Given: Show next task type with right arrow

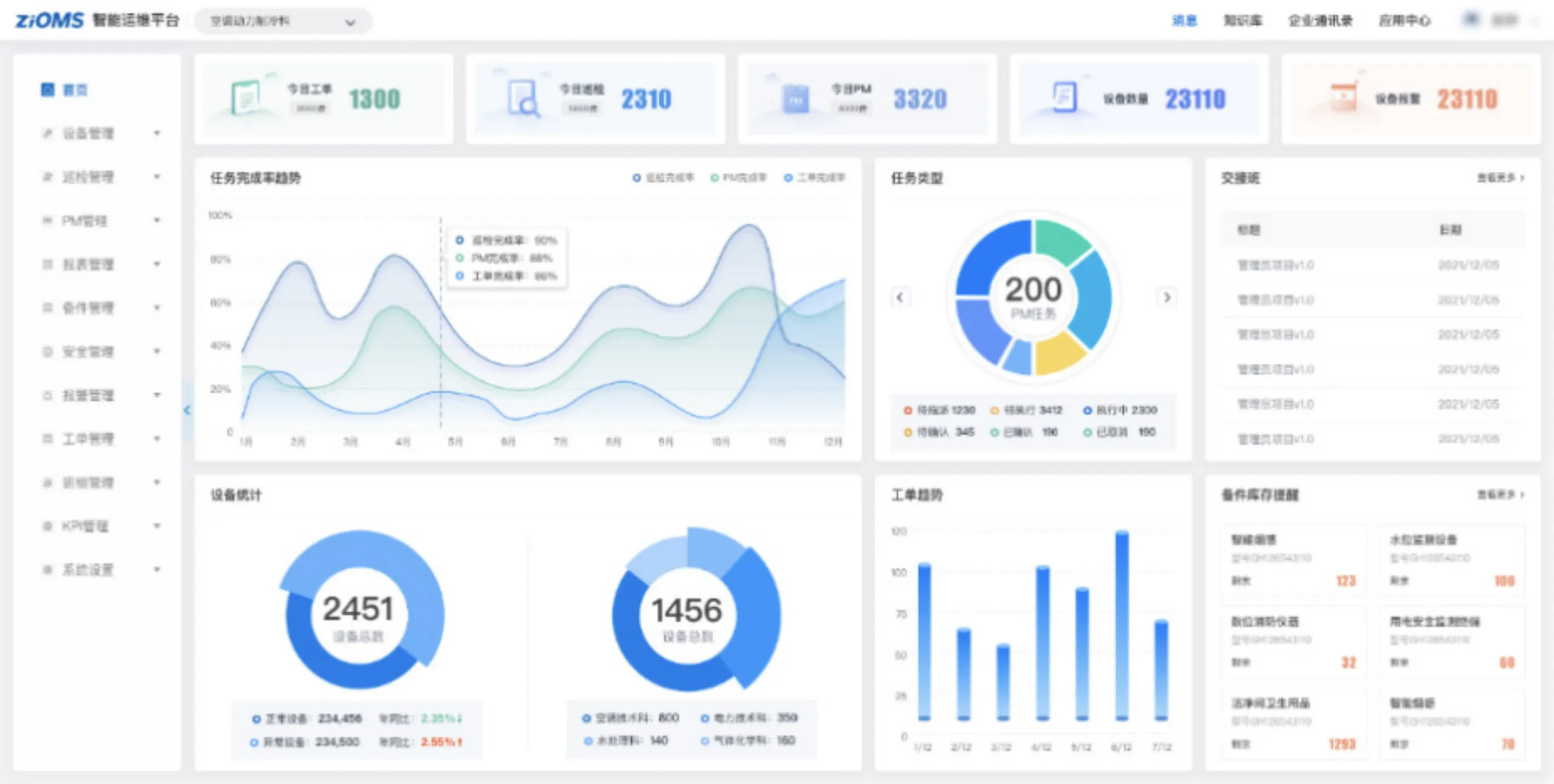Looking at the screenshot, I should coord(1166,297).
